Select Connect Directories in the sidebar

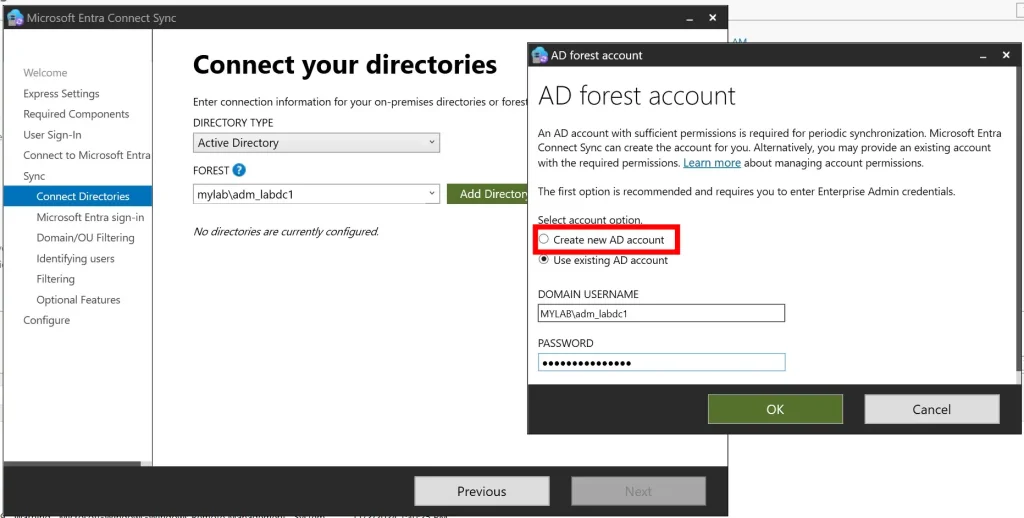78,196
